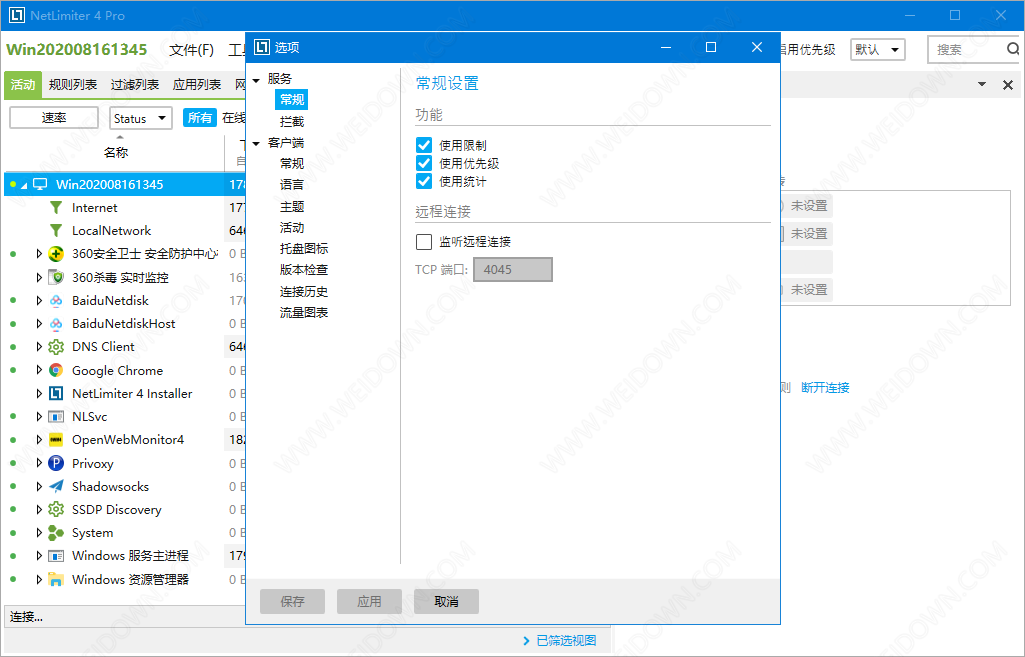This screenshot has width=1025, height=657.
Task: Click the 360杀毒 shield icon
Action: point(56,277)
